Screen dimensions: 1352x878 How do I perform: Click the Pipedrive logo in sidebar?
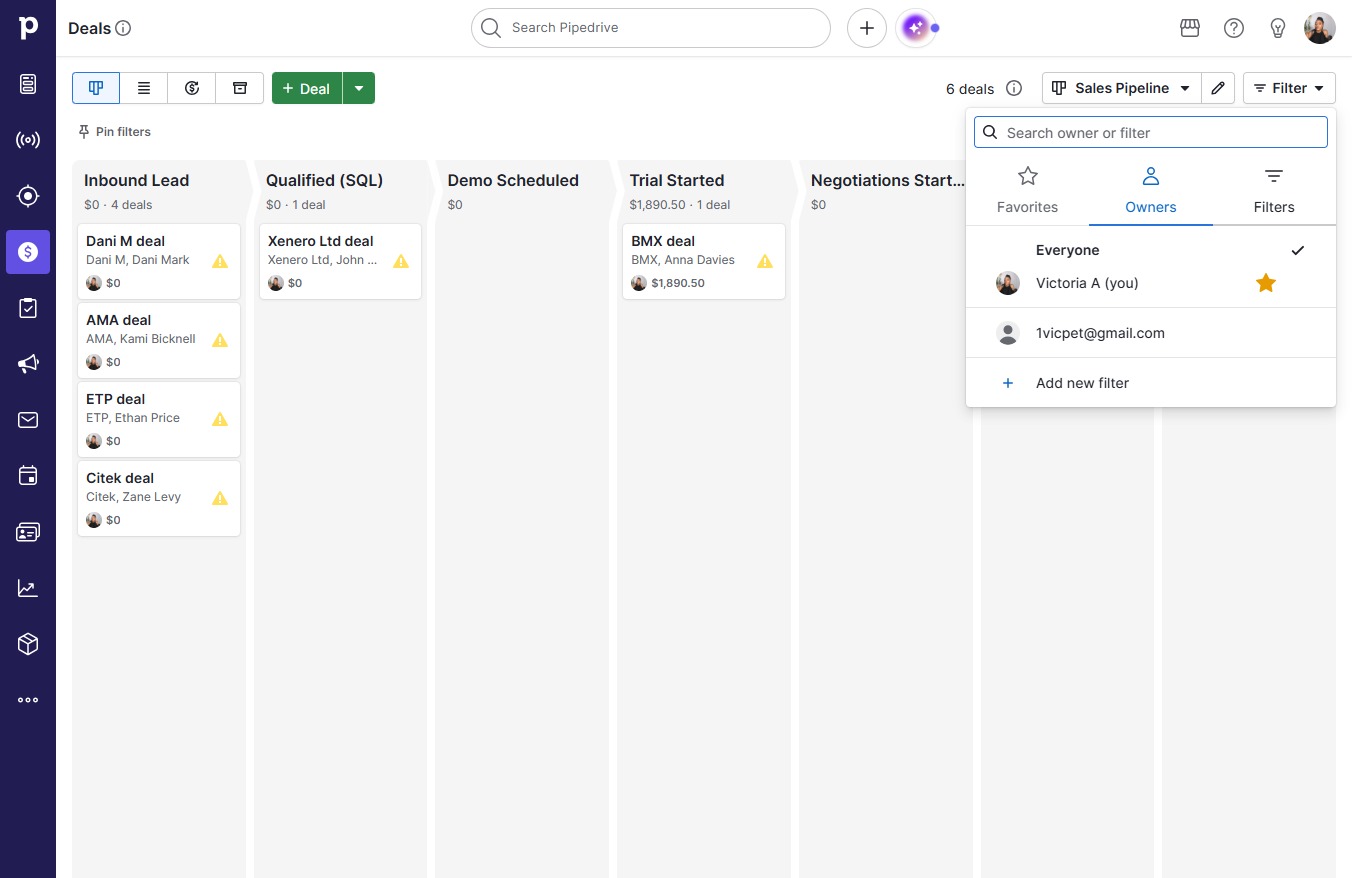pyautogui.click(x=28, y=27)
